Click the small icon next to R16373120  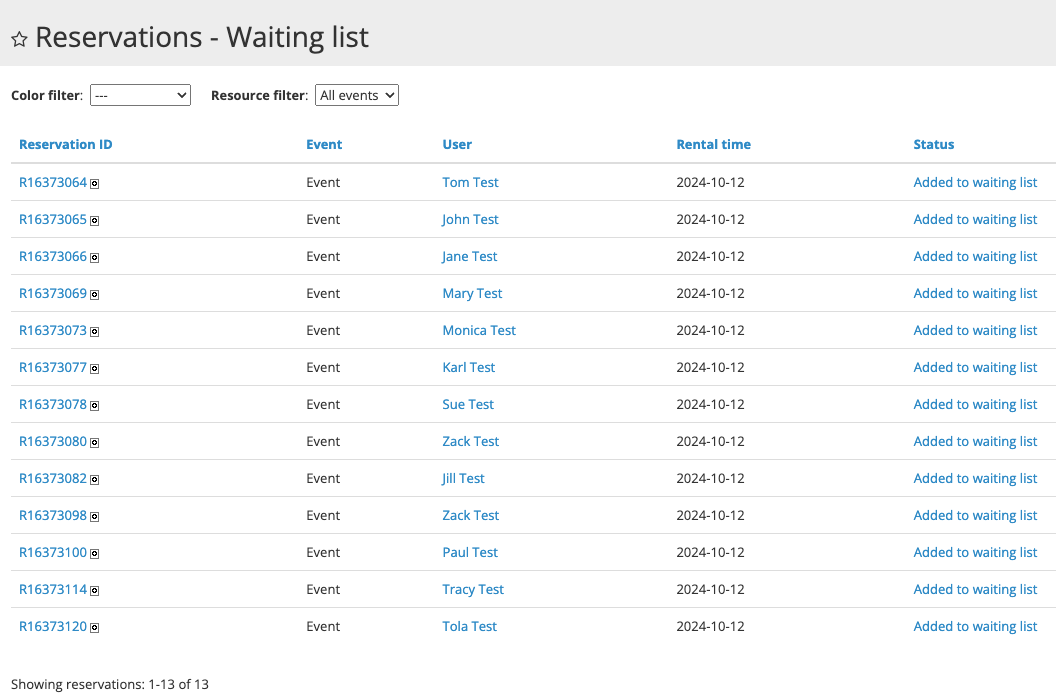click(x=96, y=628)
